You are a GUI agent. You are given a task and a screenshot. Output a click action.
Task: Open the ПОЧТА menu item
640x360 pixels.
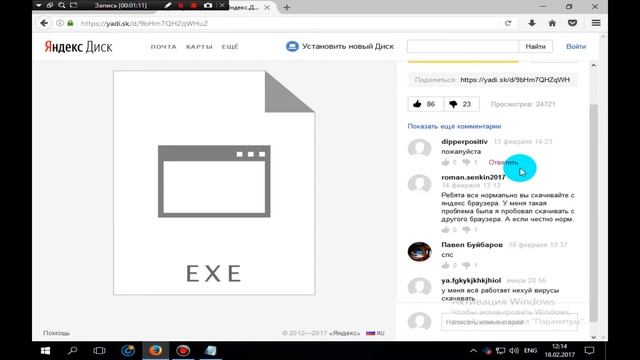click(x=164, y=47)
